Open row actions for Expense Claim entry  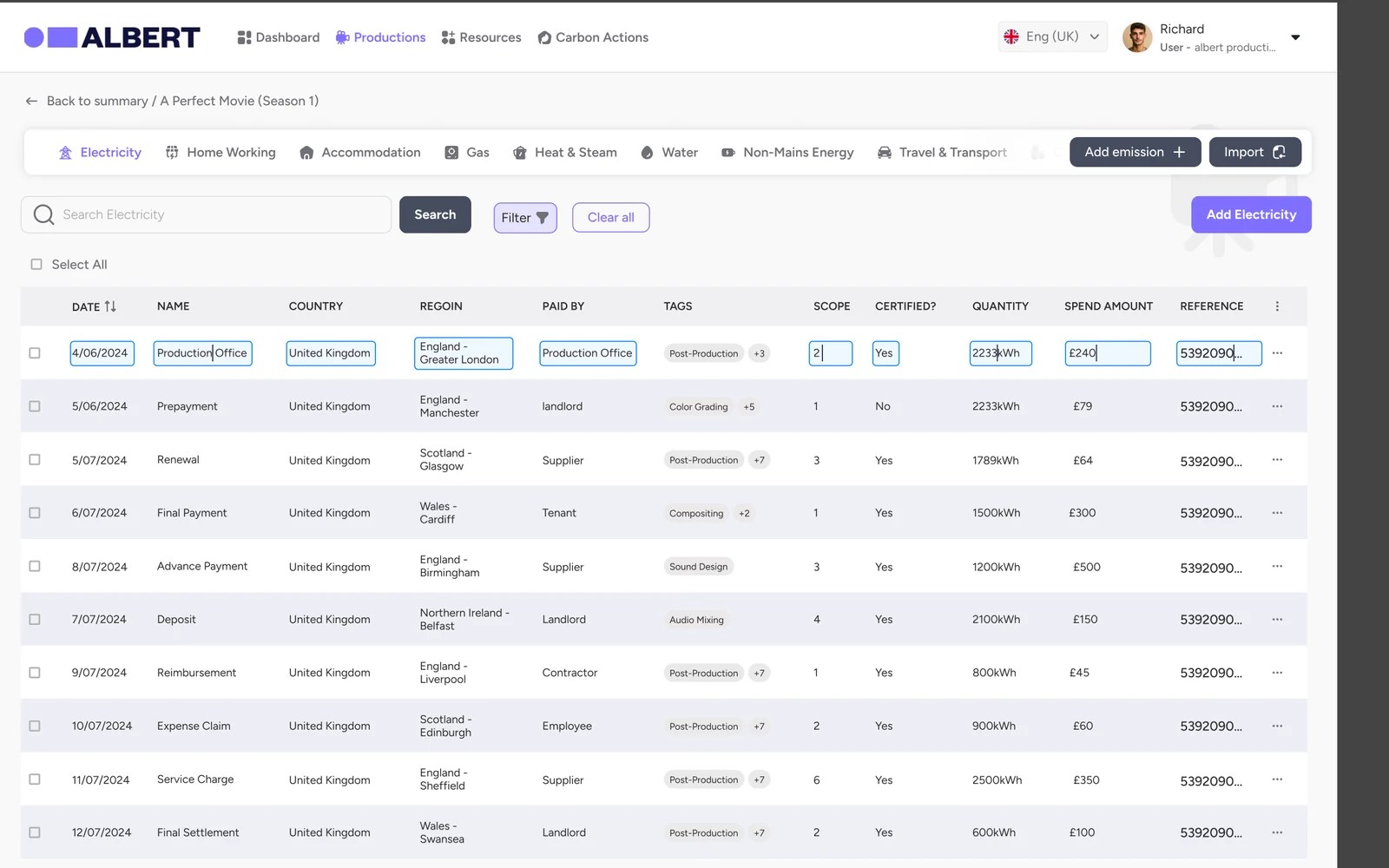point(1277,726)
